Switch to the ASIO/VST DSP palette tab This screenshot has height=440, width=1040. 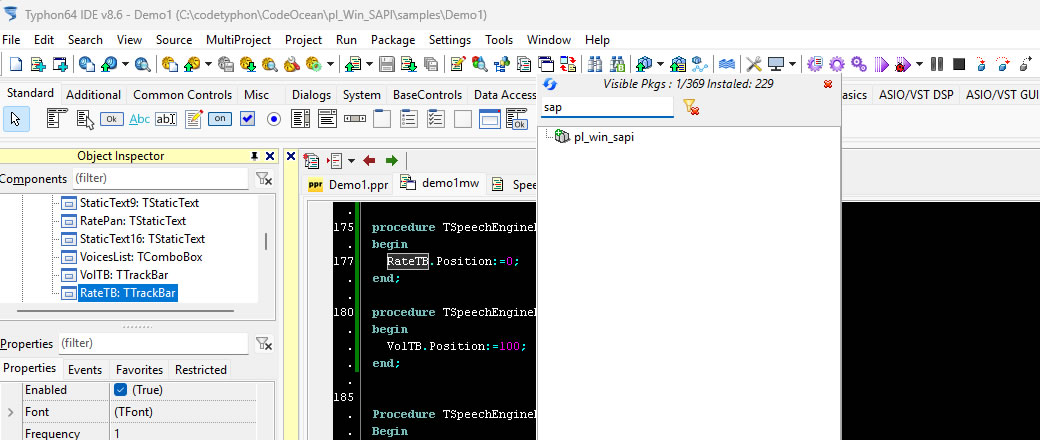[916, 95]
